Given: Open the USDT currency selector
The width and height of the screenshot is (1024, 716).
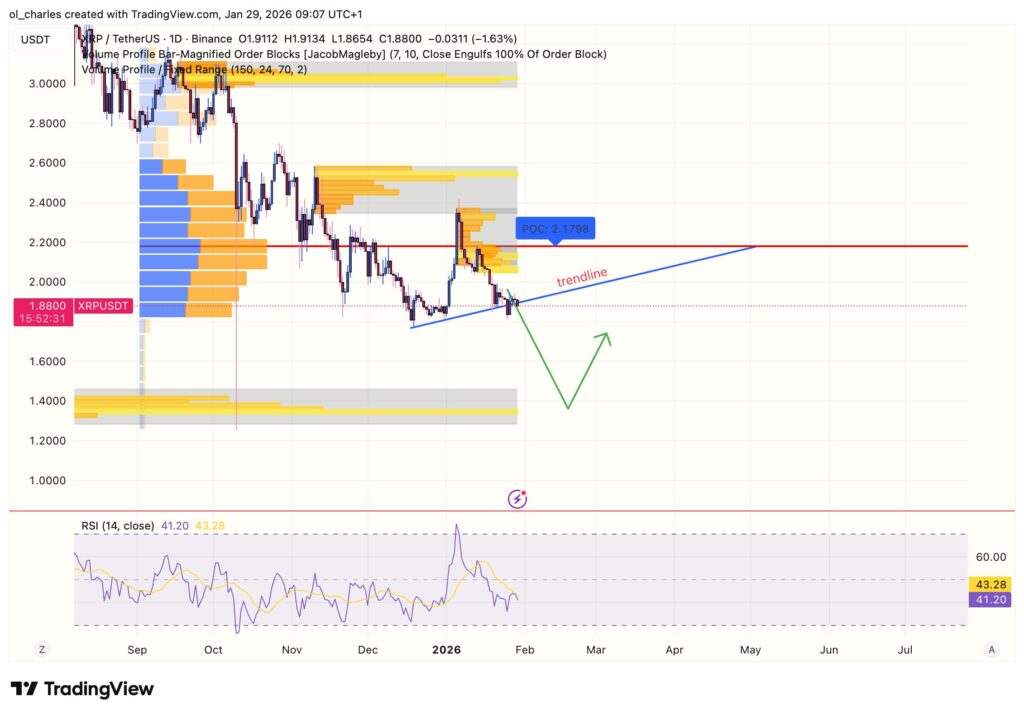Looking at the screenshot, I should [x=37, y=39].
